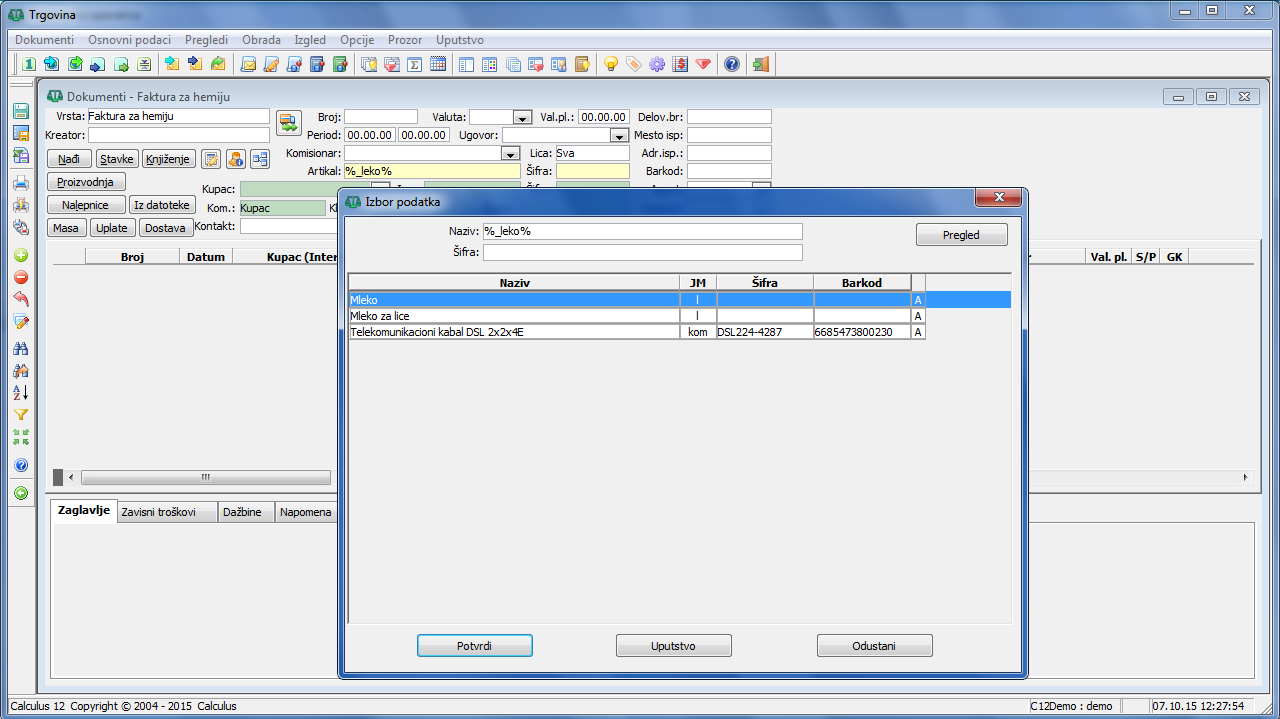1280x719 pixels.
Task: Open the Pregledi menu
Action: [x=206, y=40]
